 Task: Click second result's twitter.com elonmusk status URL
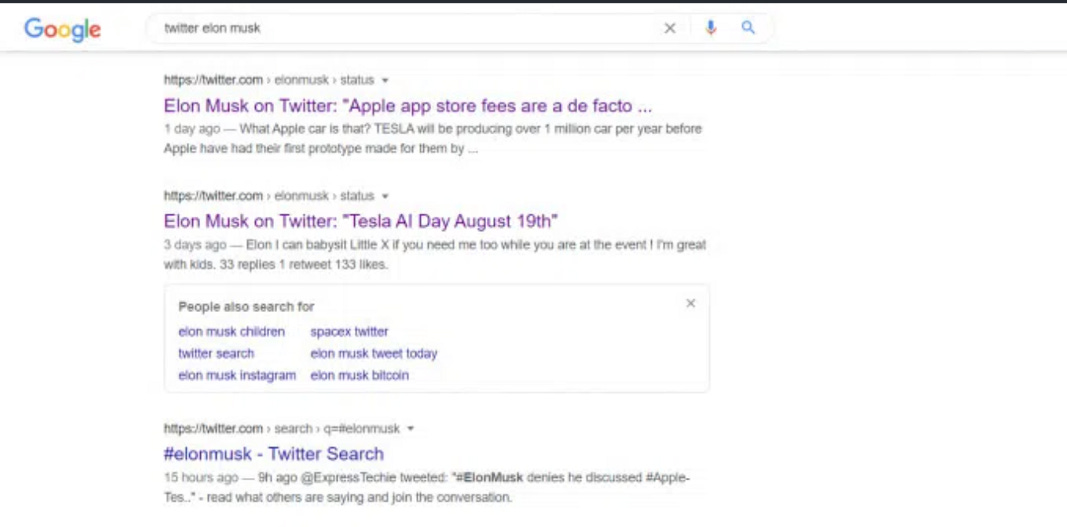(269, 196)
